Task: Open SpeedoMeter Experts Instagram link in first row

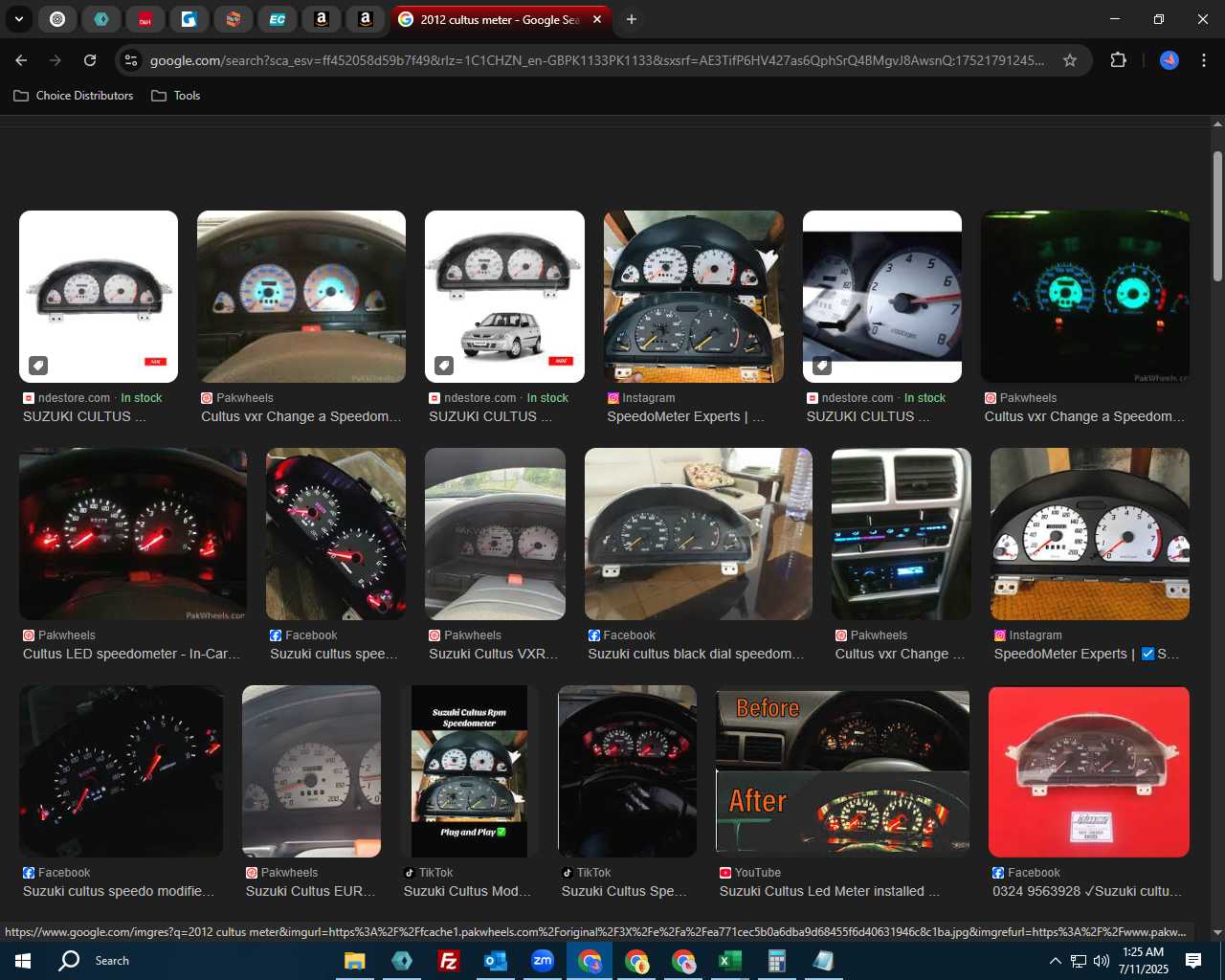Action: pos(686,416)
